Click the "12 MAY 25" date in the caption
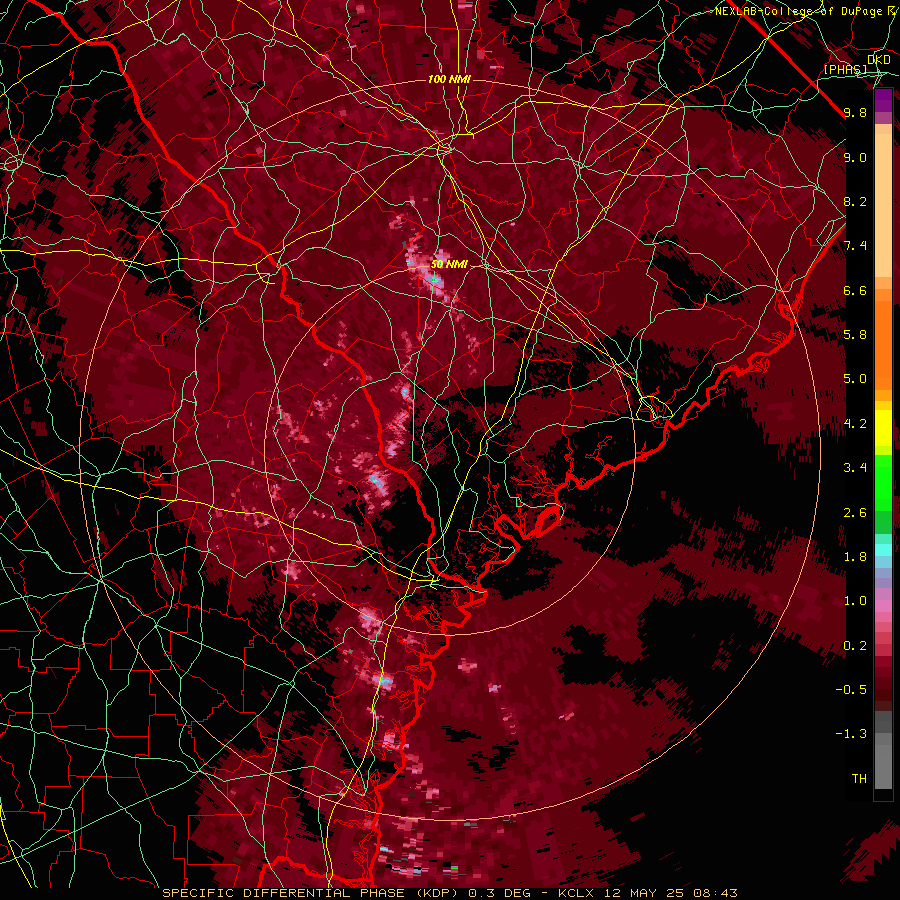This screenshot has height=900, width=900. coord(645,893)
